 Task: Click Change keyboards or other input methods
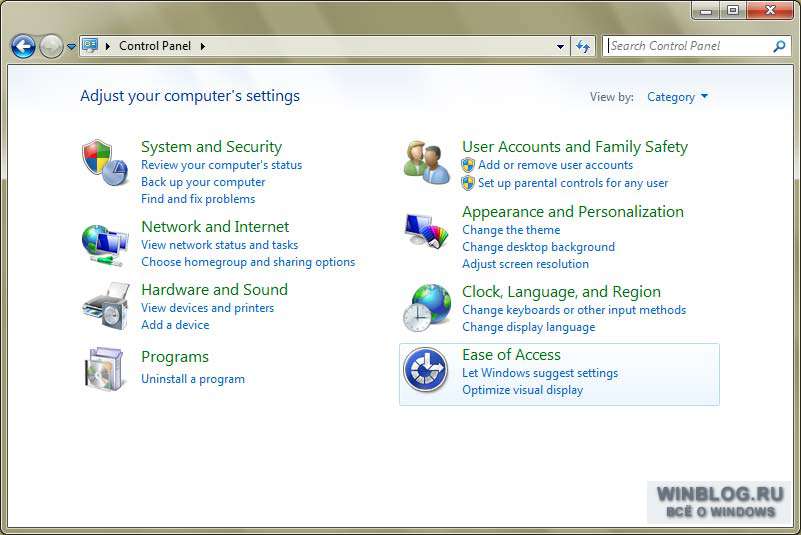tap(574, 310)
